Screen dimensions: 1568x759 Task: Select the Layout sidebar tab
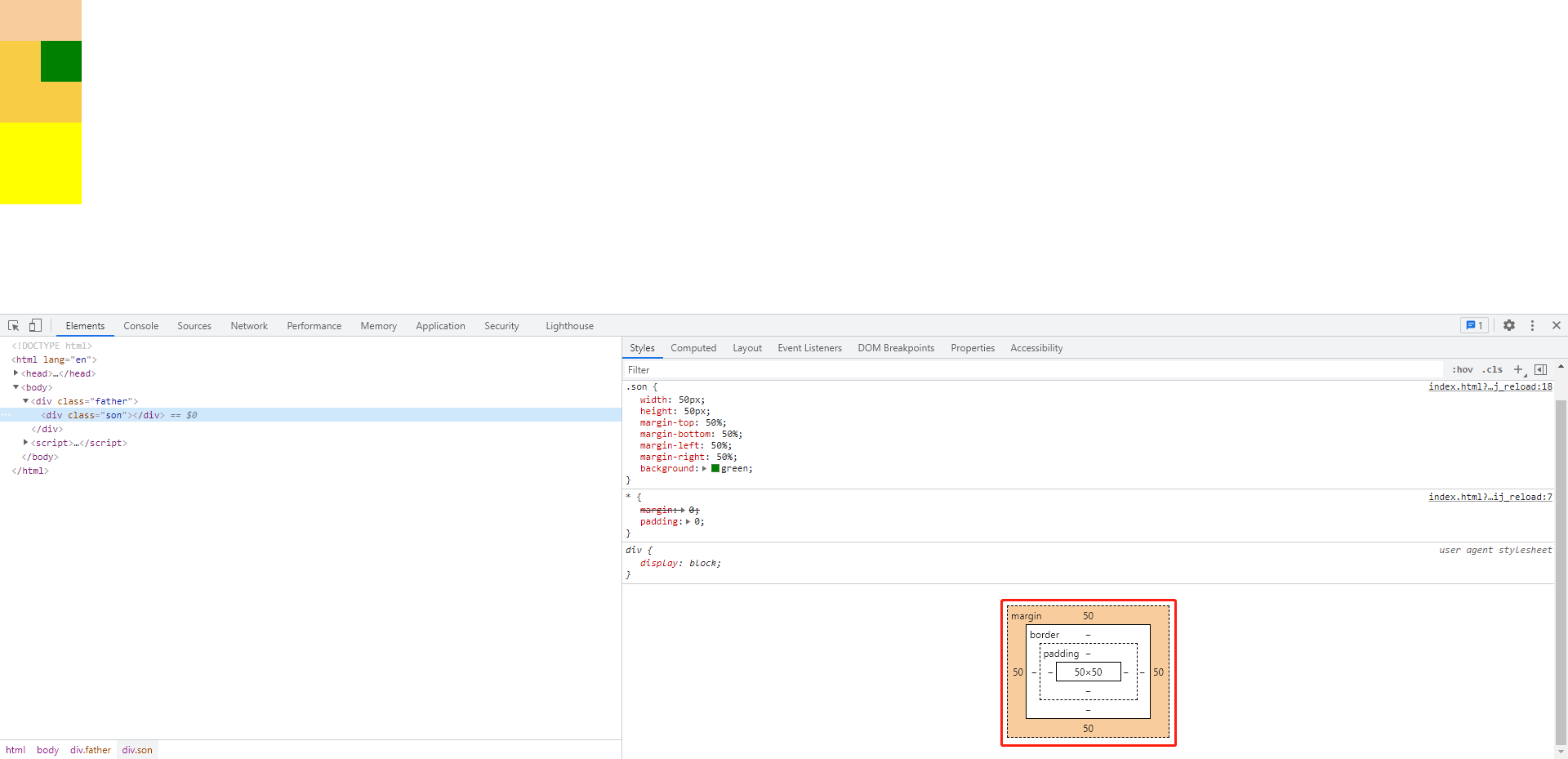tap(747, 347)
